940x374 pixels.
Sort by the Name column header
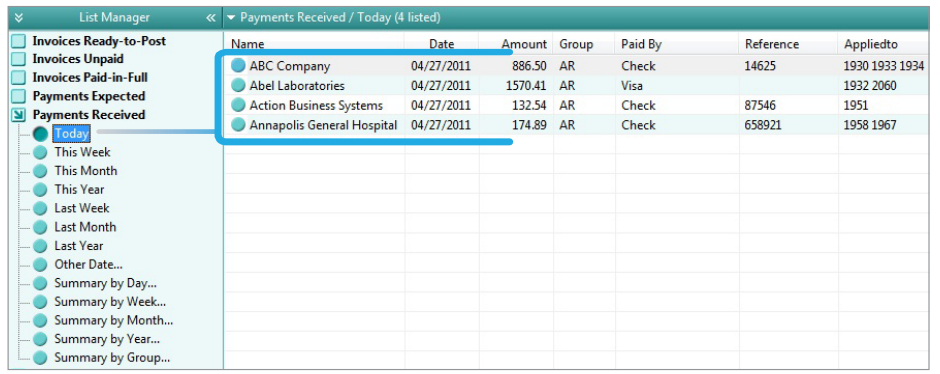point(248,44)
